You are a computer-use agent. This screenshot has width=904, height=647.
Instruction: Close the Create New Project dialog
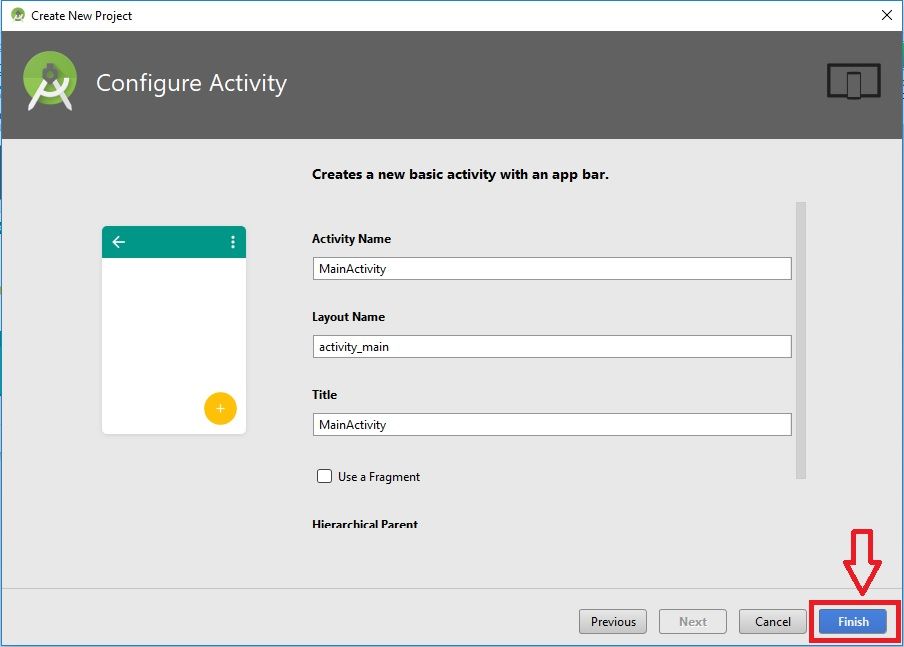(x=887, y=15)
